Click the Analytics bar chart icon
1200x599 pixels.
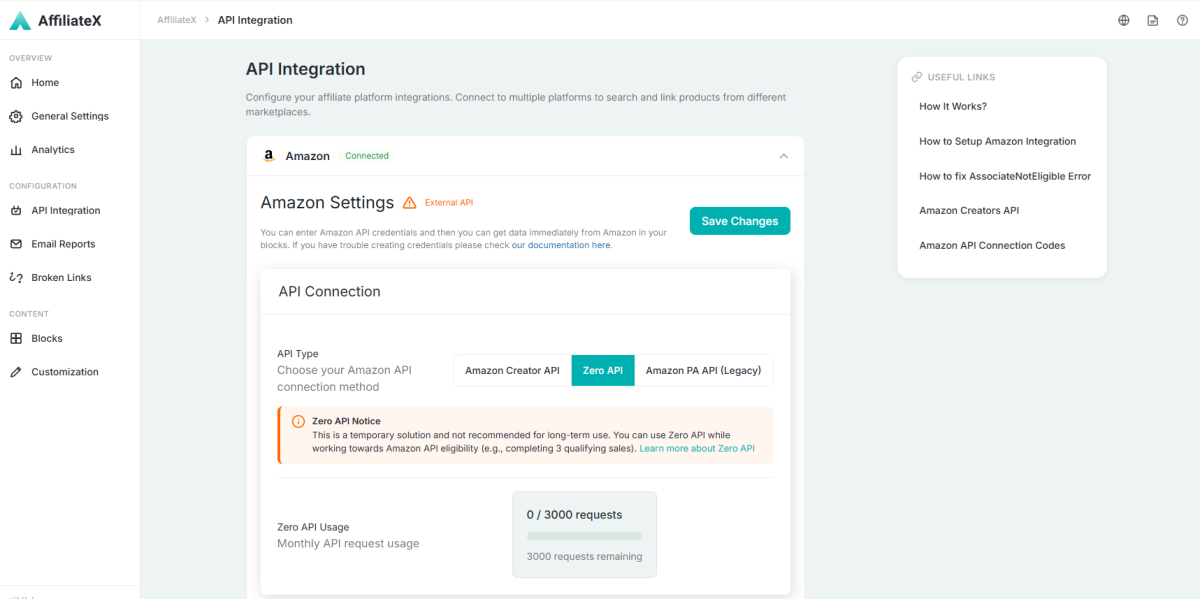pyautogui.click(x=16, y=150)
